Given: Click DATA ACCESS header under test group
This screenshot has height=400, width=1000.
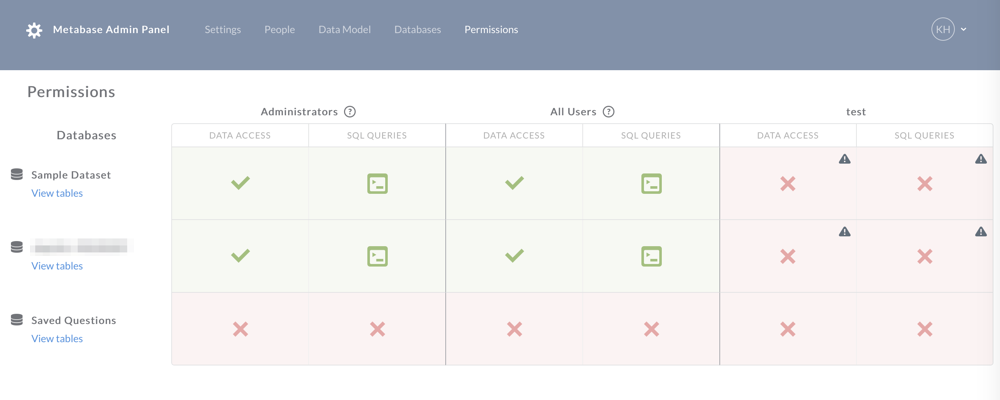Looking at the screenshot, I should pyautogui.click(x=788, y=135).
